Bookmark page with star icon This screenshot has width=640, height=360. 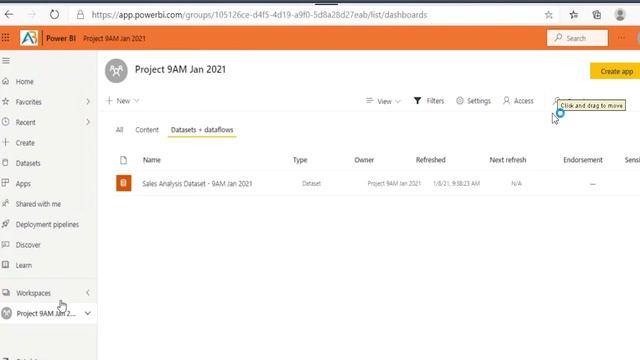549,15
